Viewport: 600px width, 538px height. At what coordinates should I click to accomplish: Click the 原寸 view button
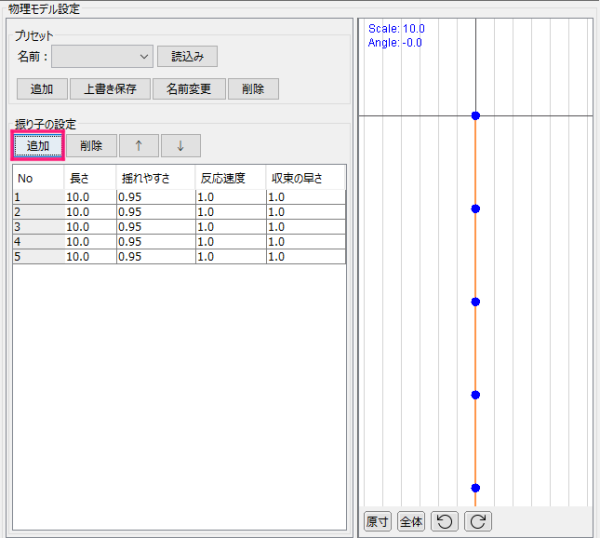tap(377, 522)
